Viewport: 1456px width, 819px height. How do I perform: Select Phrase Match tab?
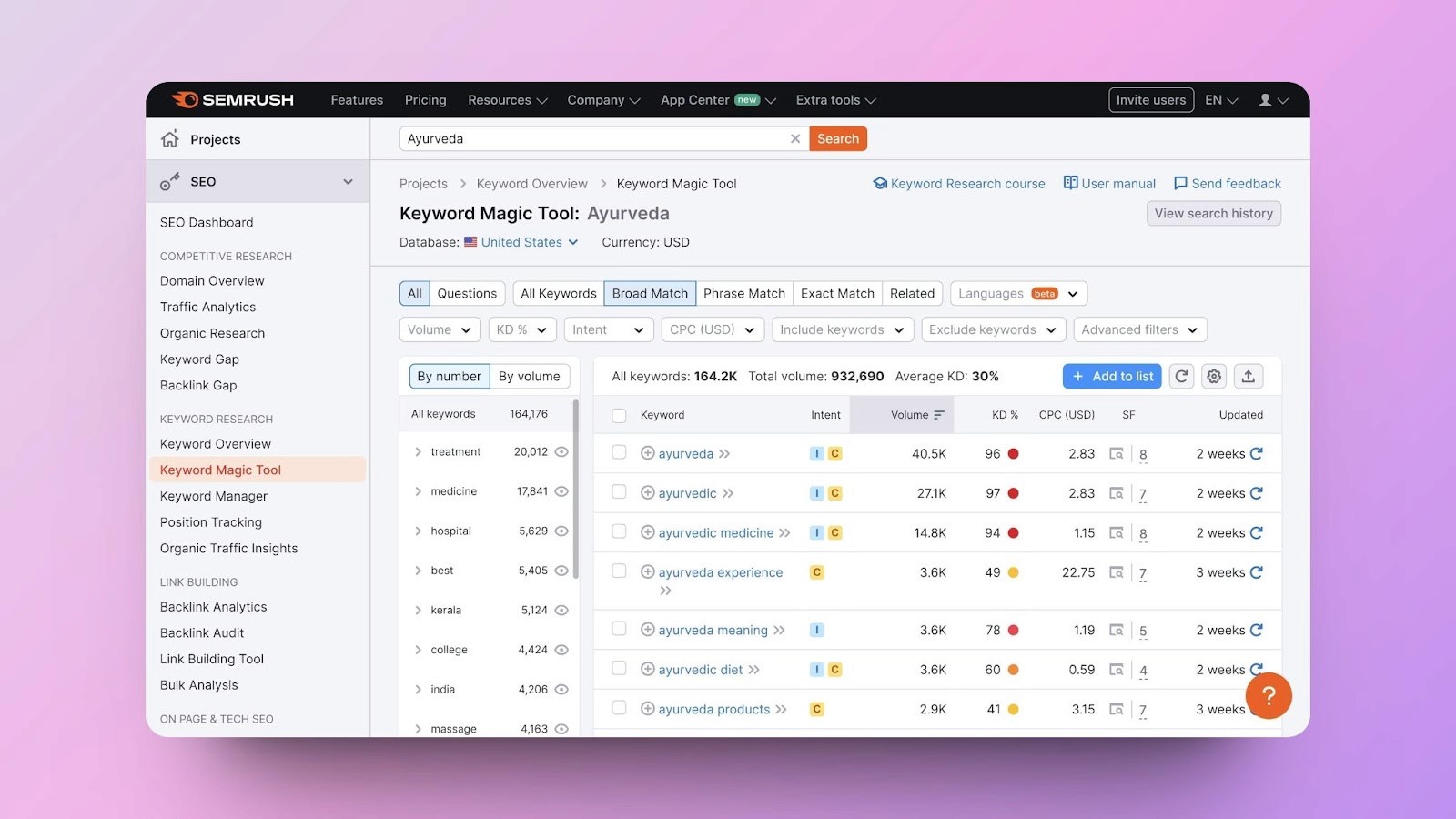click(x=743, y=293)
